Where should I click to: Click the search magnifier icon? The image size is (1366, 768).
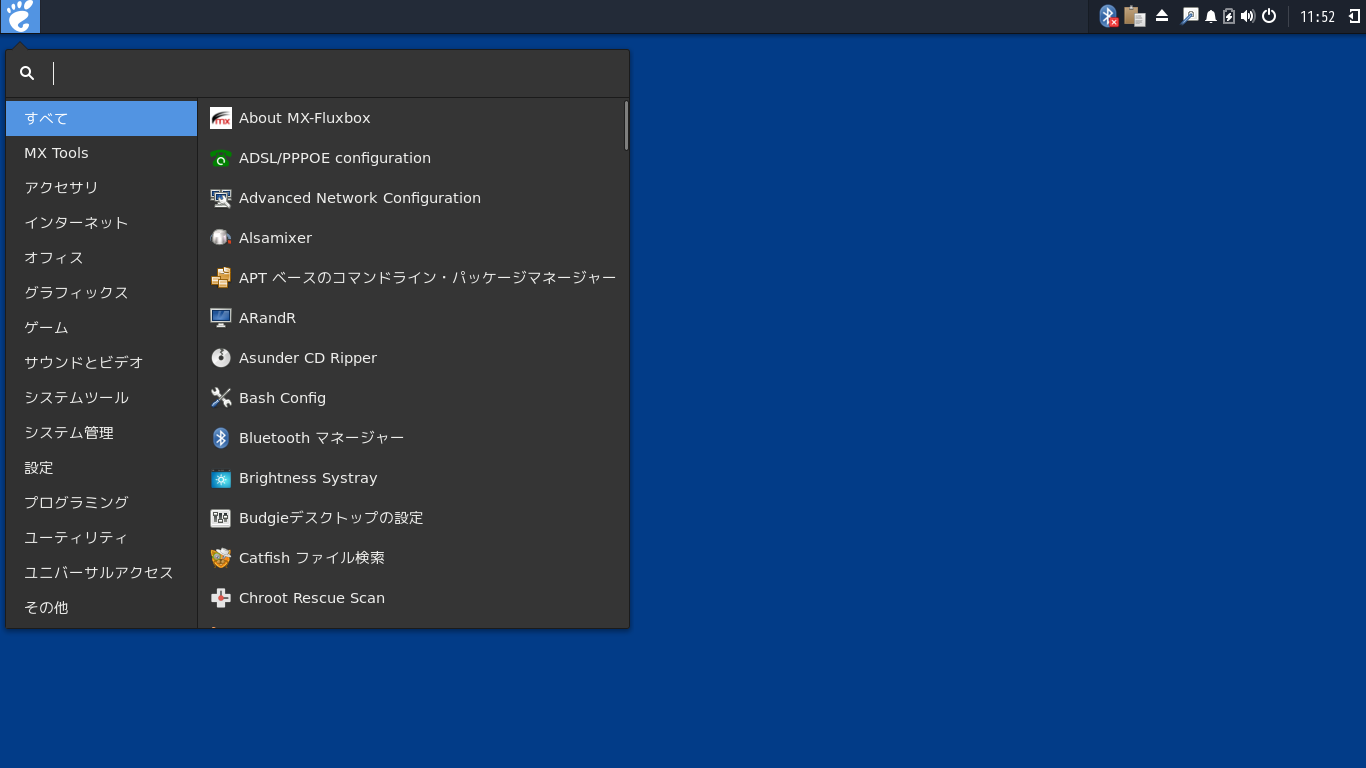click(x=27, y=73)
